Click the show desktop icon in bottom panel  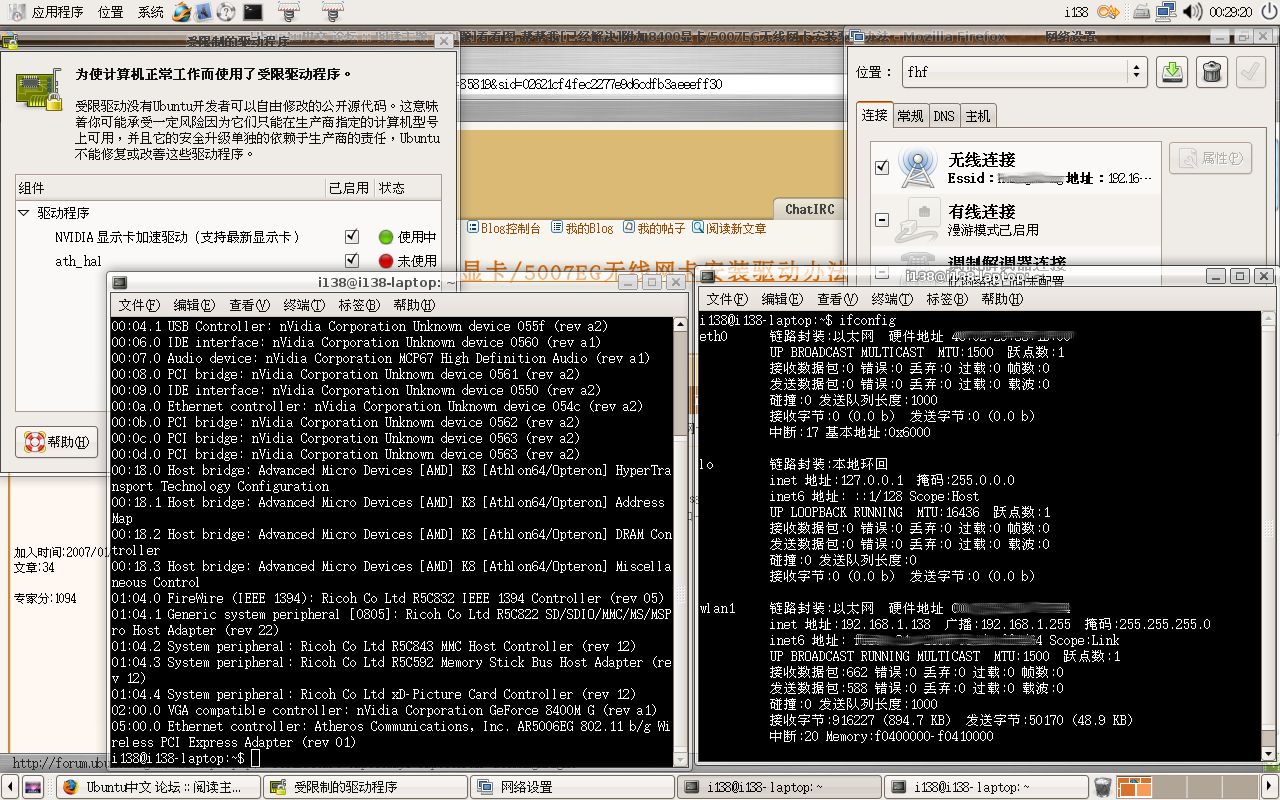(32, 787)
